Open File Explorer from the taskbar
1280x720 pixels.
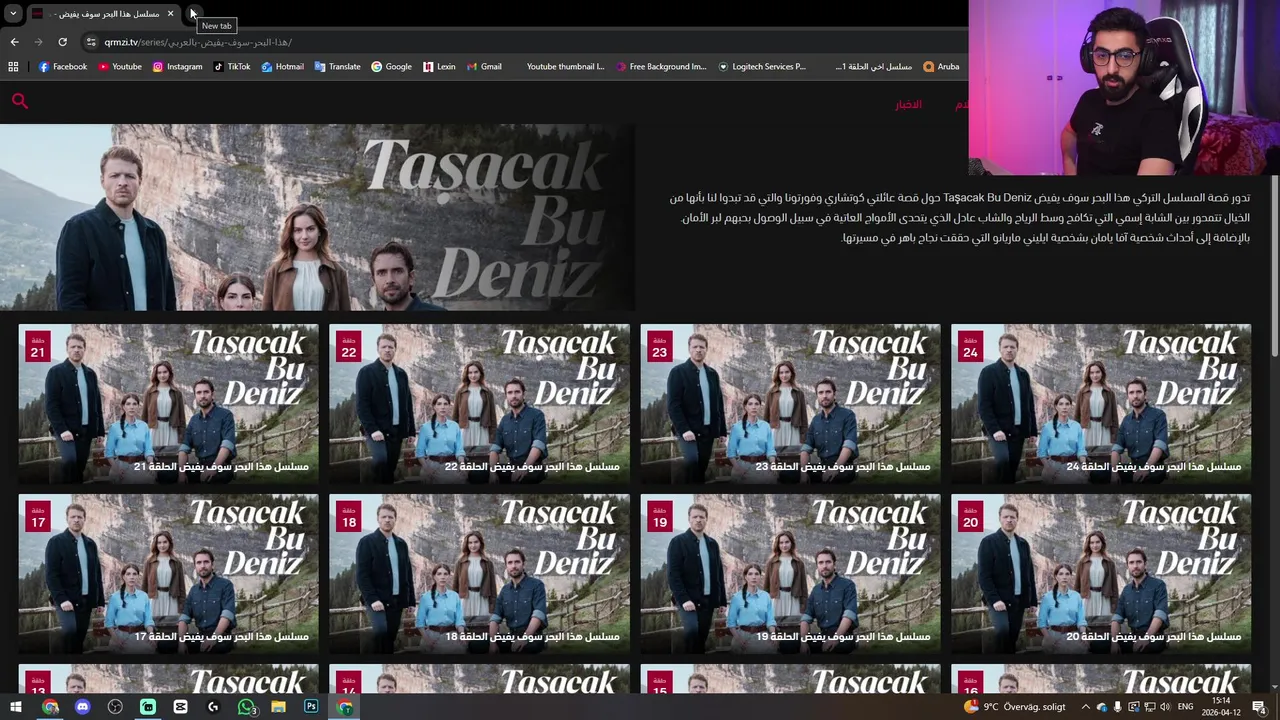278,707
